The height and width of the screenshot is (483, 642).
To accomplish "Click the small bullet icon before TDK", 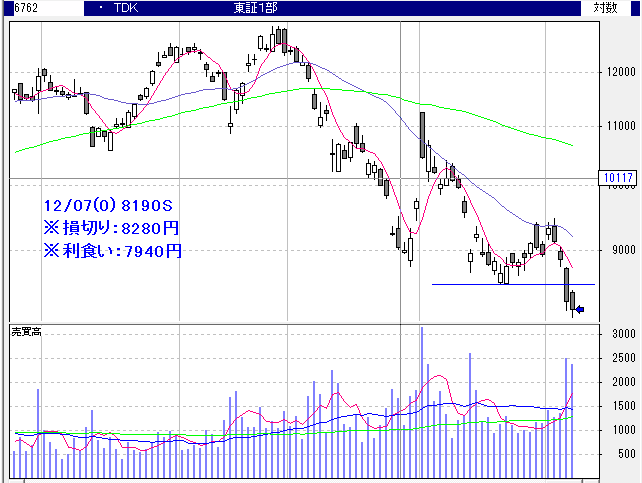I will tap(103, 7).
